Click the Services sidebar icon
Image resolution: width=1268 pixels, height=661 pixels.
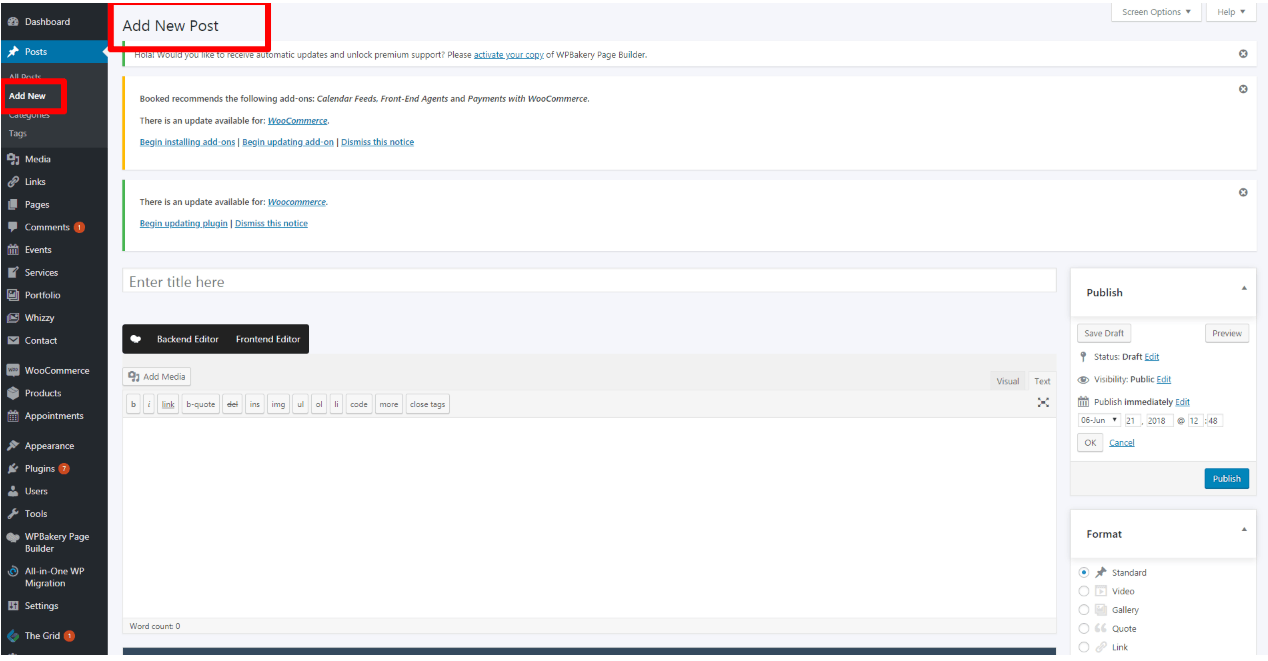click(x=13, y=272)
